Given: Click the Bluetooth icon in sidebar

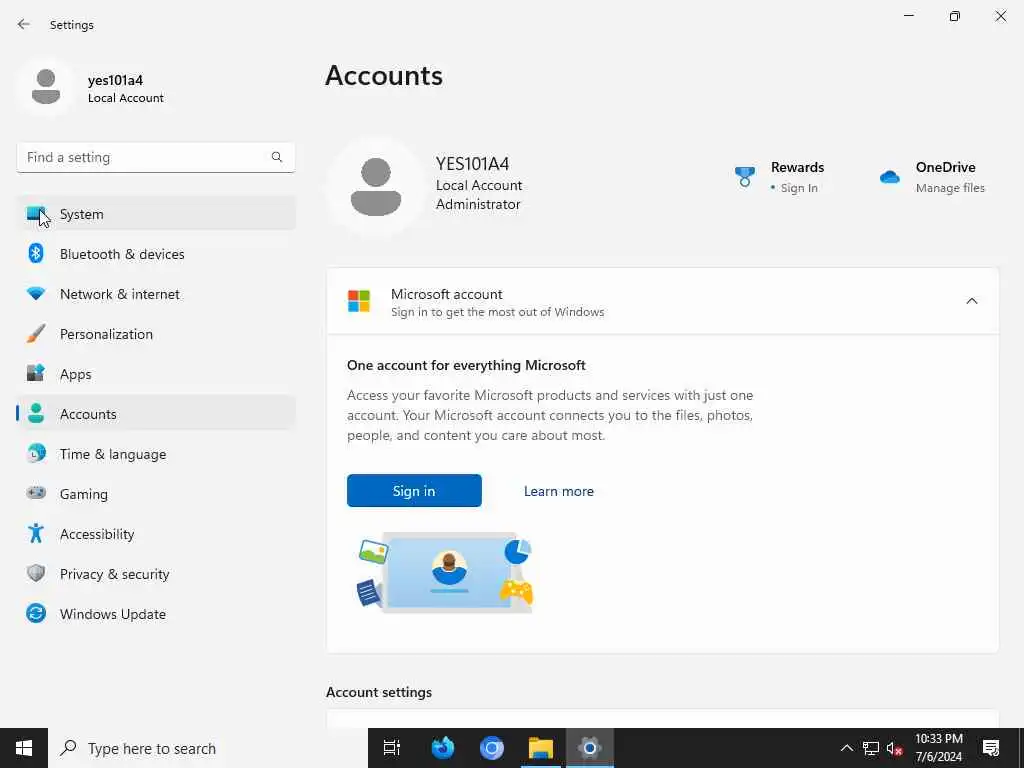Looking at the screenshot, I should [x=36, y=253].
